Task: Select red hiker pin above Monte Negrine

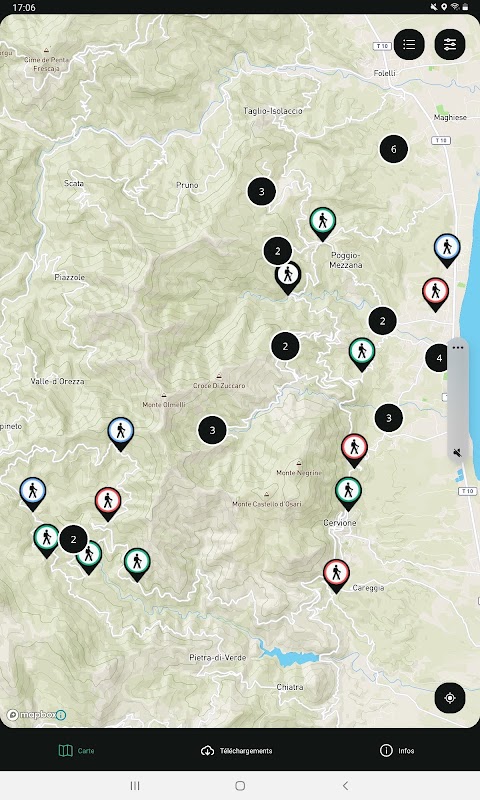Action: tap(354, 451)
